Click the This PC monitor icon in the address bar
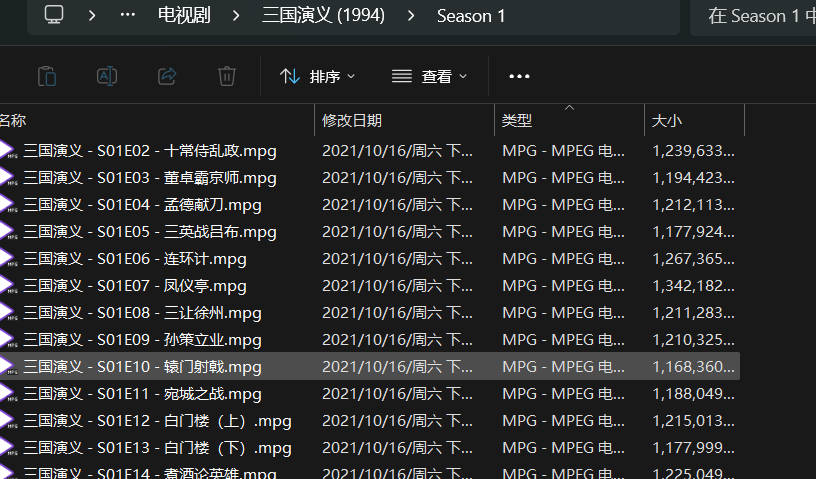The width and height of the screenshot is (816, 479). [54, 15]
